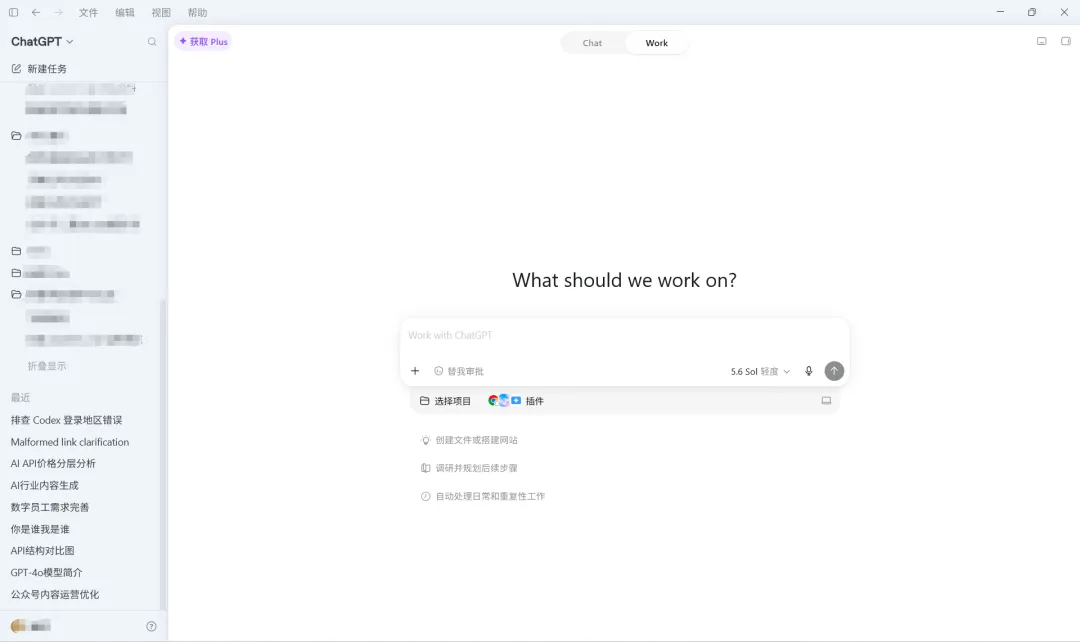Screen dimensions: 1080x642
Task: Click the 获取 Plus button
Action: [203, 41]
